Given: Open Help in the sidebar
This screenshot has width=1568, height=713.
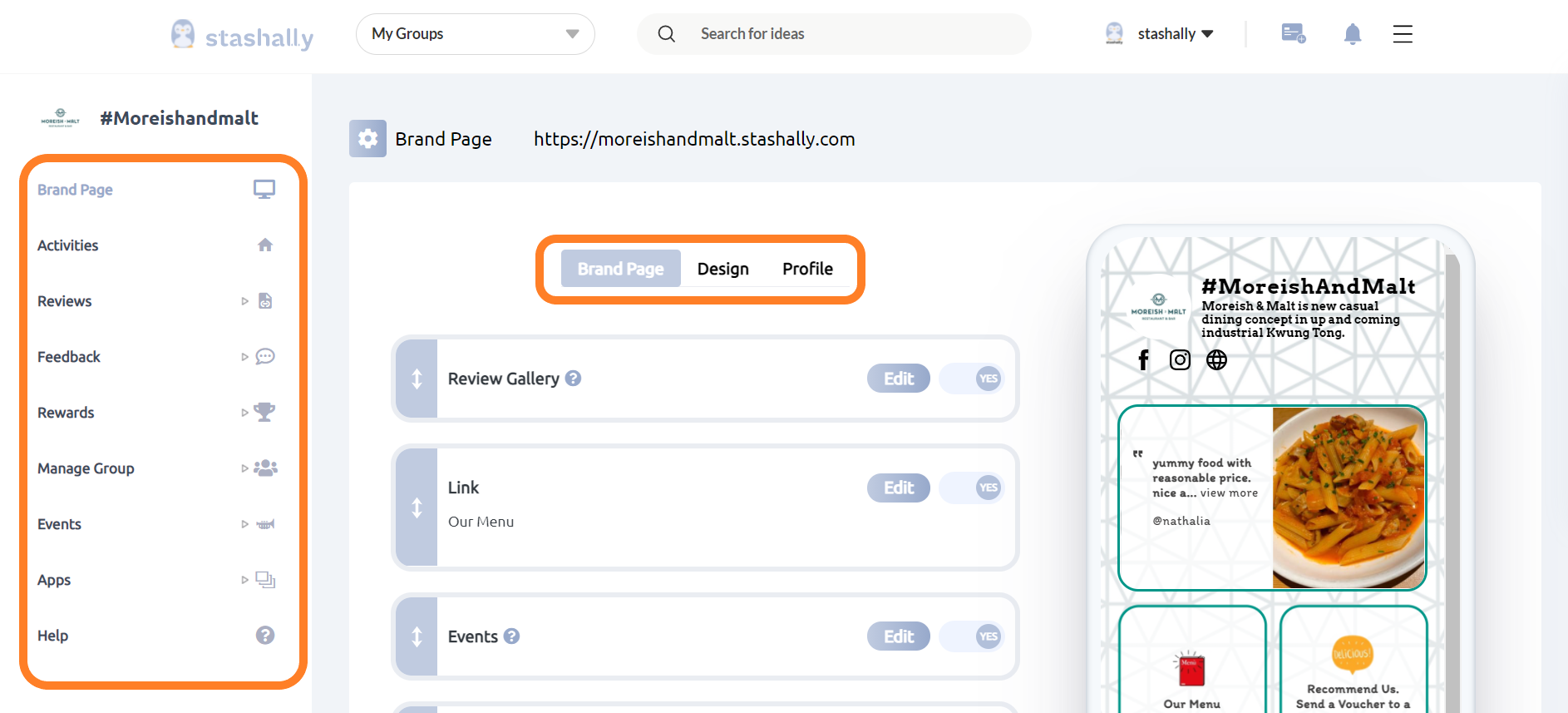Looking at the screenshot, I should 52,636.
